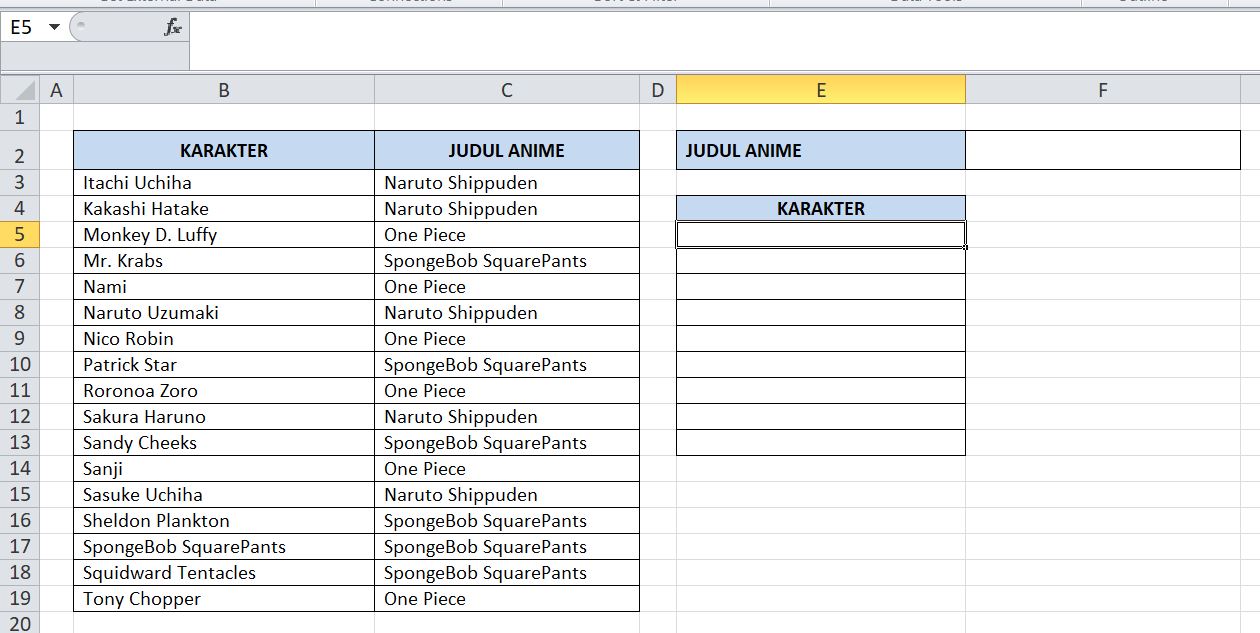Select column E header
This screenshot has width=1260, height=633.
pyautogui.click(x=820, y=89)
